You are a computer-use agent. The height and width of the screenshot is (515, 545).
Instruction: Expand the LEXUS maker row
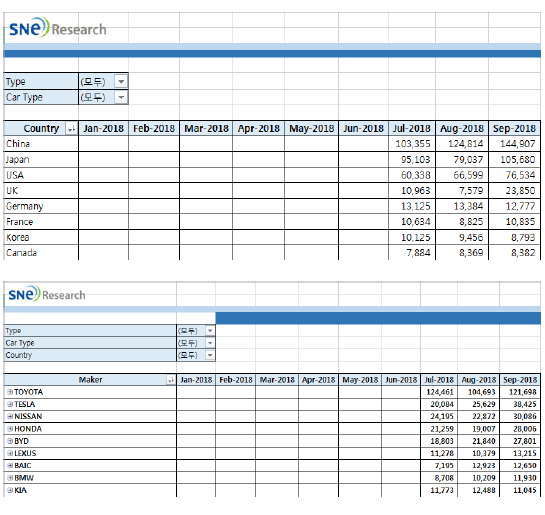[x=10, y=453]
